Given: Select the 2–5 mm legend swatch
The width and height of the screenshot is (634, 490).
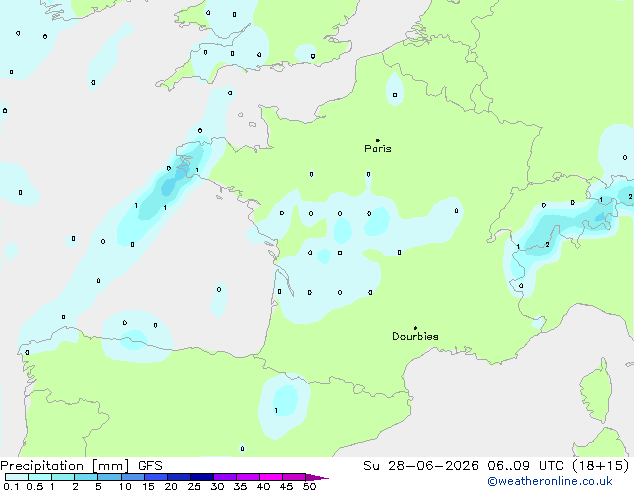Looking at the screenshot, I should pyautogui.click(x=86, y=477).
